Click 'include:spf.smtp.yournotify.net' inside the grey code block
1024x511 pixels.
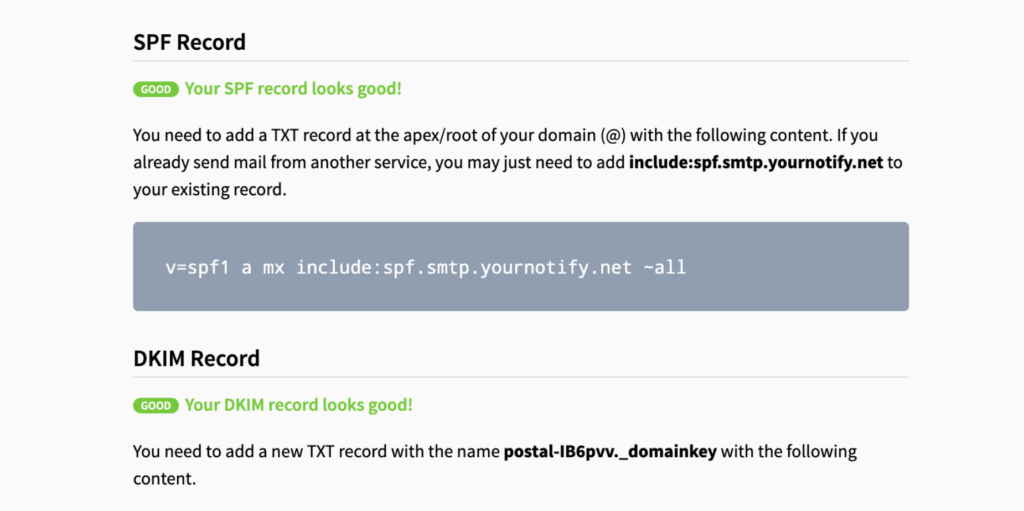pos(464,267)
